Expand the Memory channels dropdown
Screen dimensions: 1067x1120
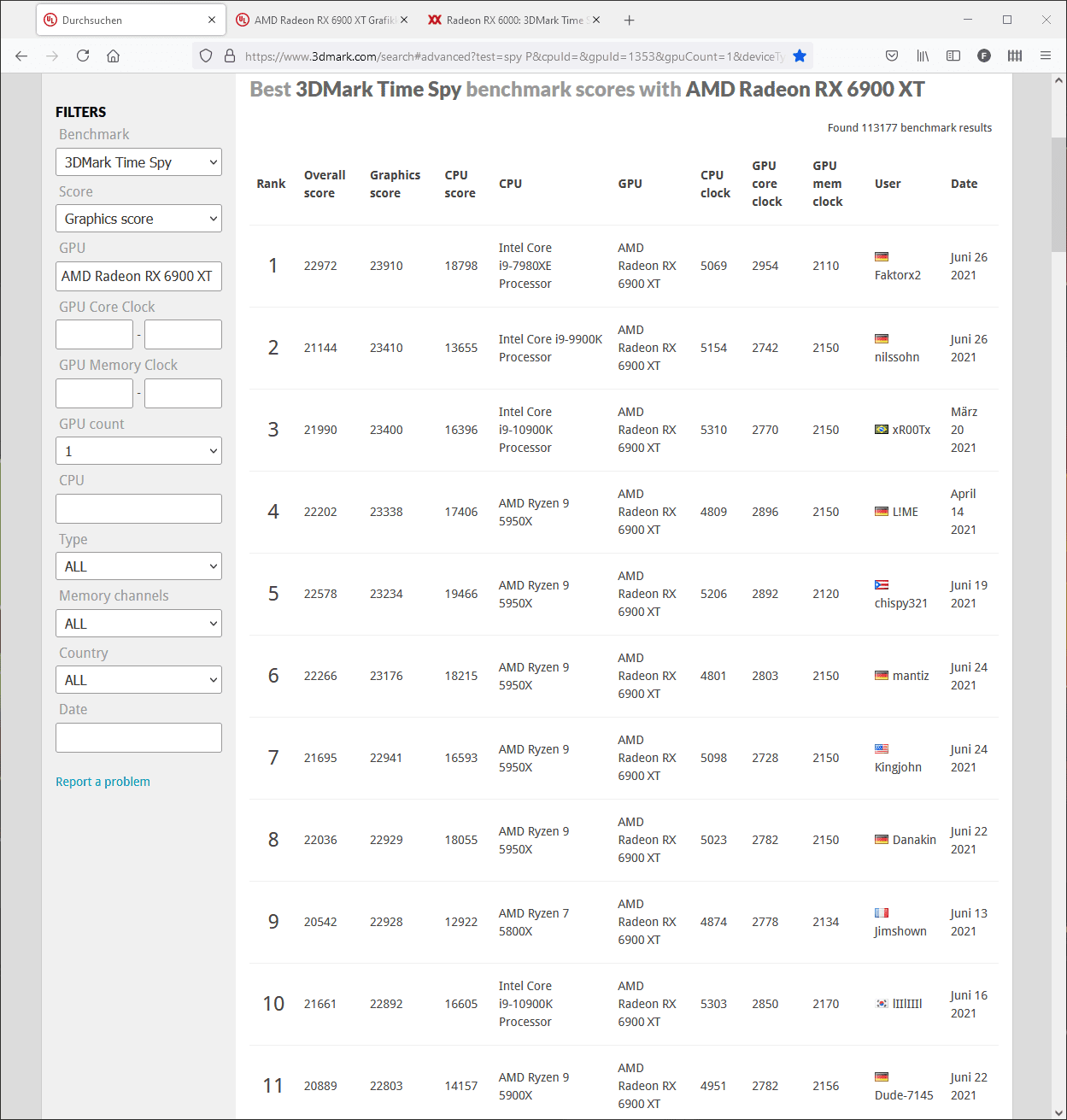click(x=138, y=624)
